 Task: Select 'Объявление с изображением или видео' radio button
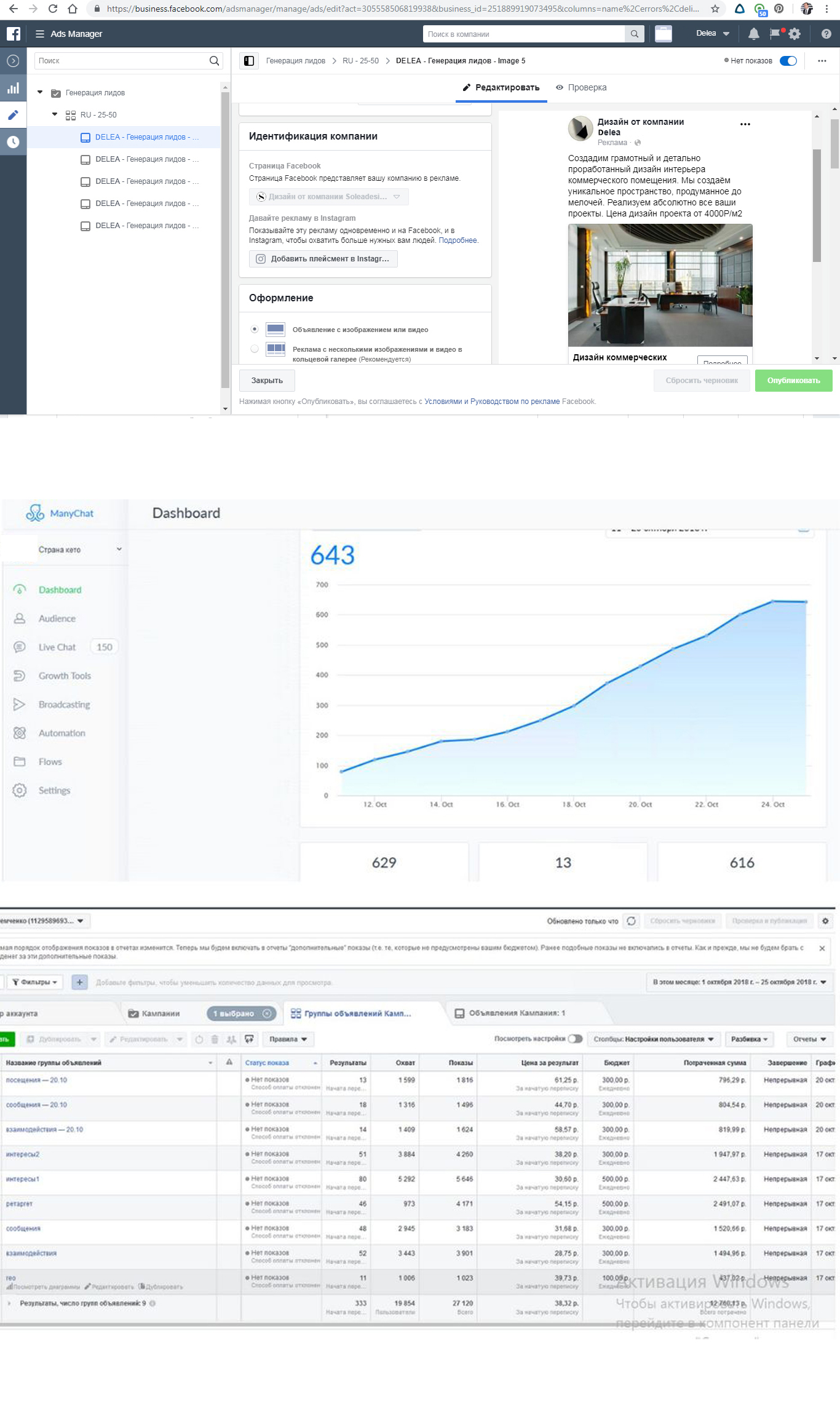pos(255,329)
